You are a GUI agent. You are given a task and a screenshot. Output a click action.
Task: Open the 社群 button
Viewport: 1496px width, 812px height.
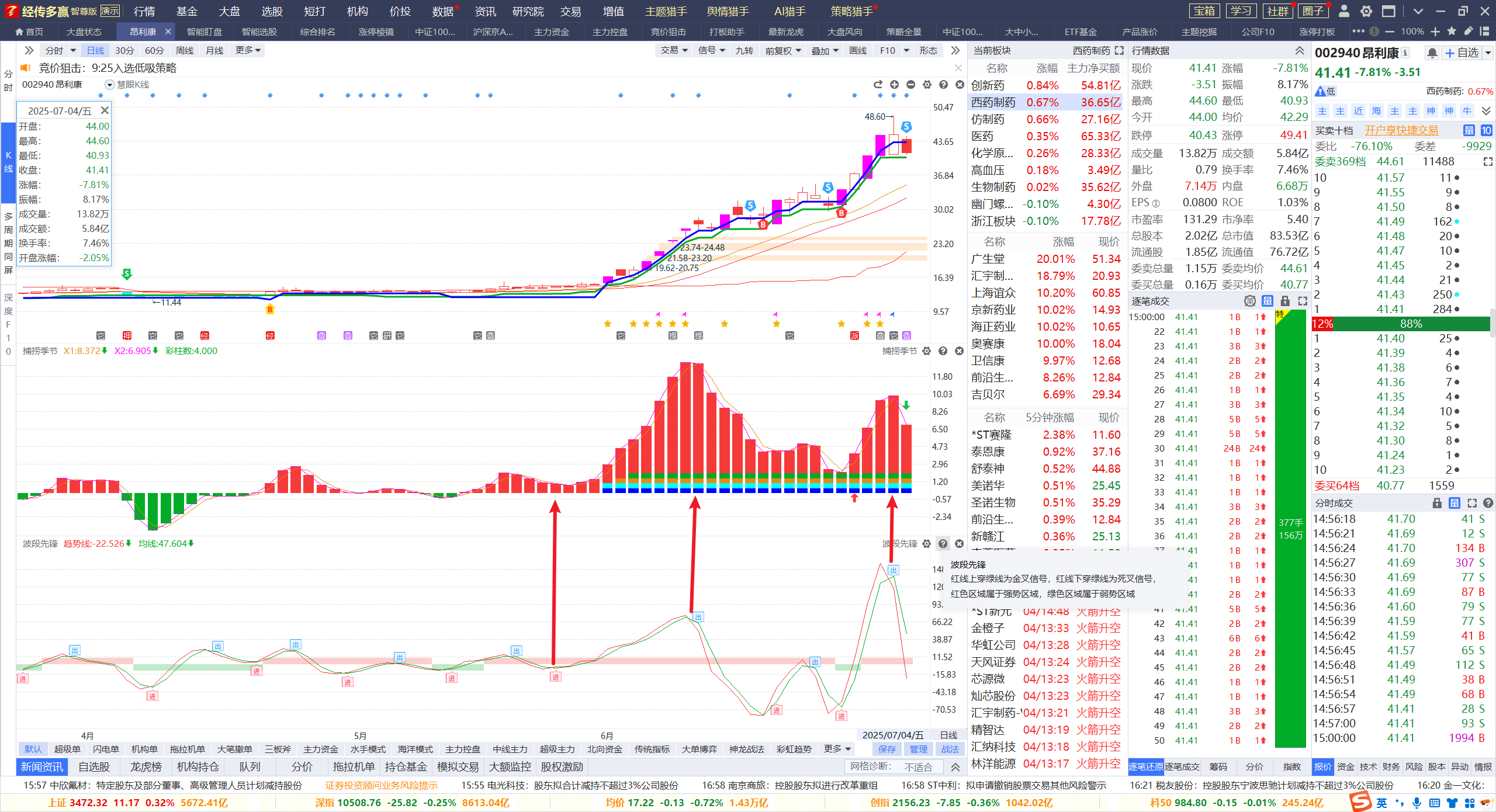(x=1277, y=11)
